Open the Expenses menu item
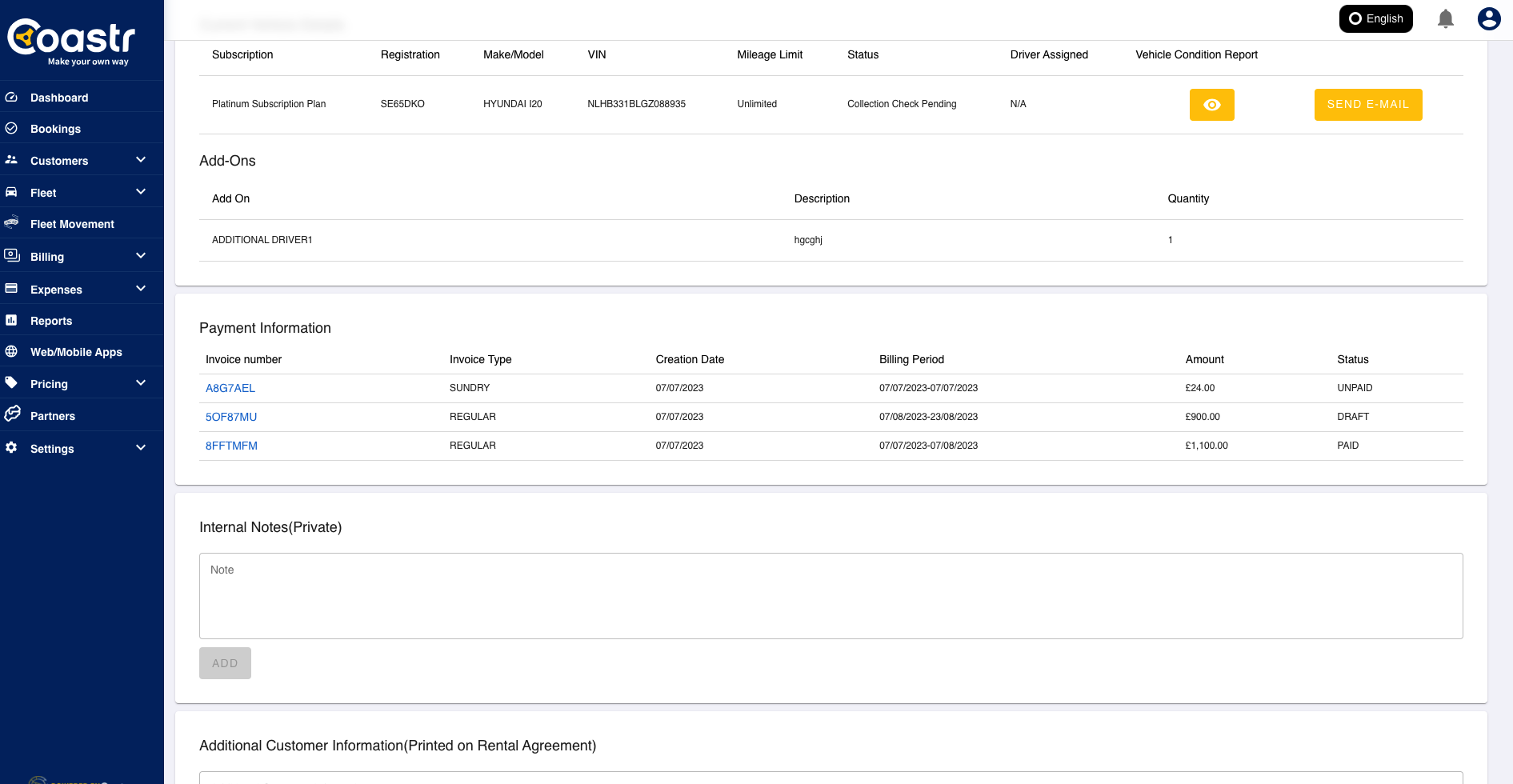Screen dimensions: 1513x784 pos(56,290)
